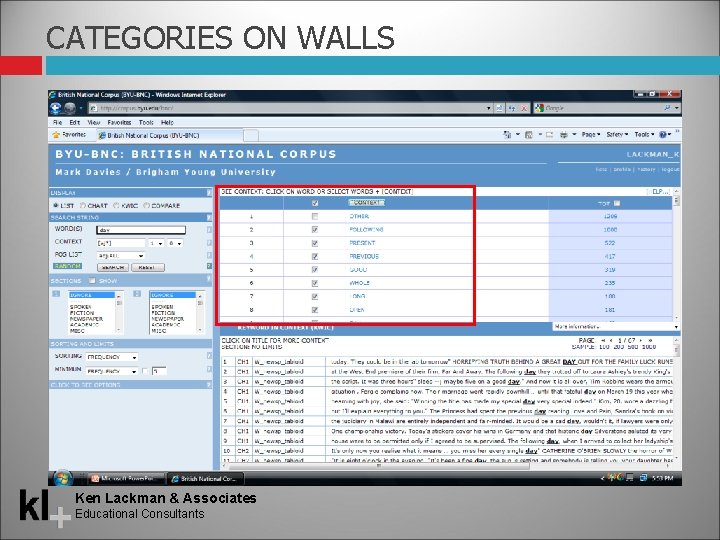Open the SORTING frequency dropdown

click(112, 357)
